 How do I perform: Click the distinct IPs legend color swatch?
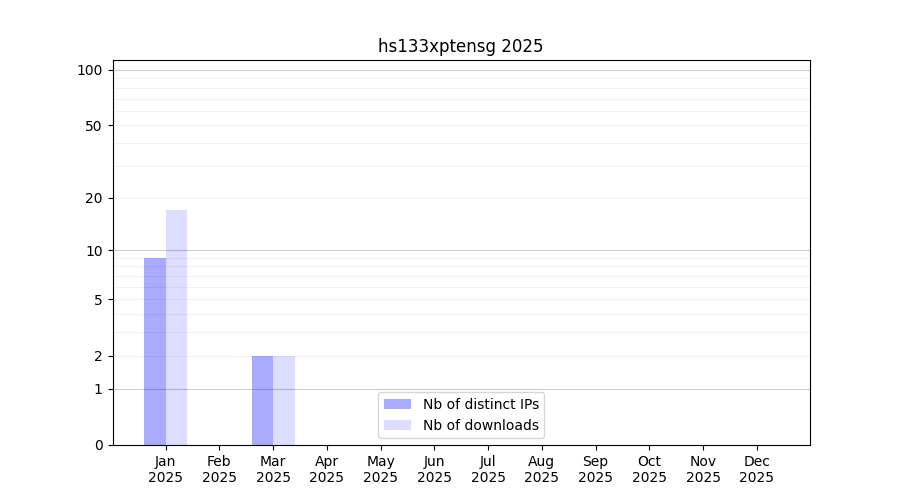[x=397, y=404]
